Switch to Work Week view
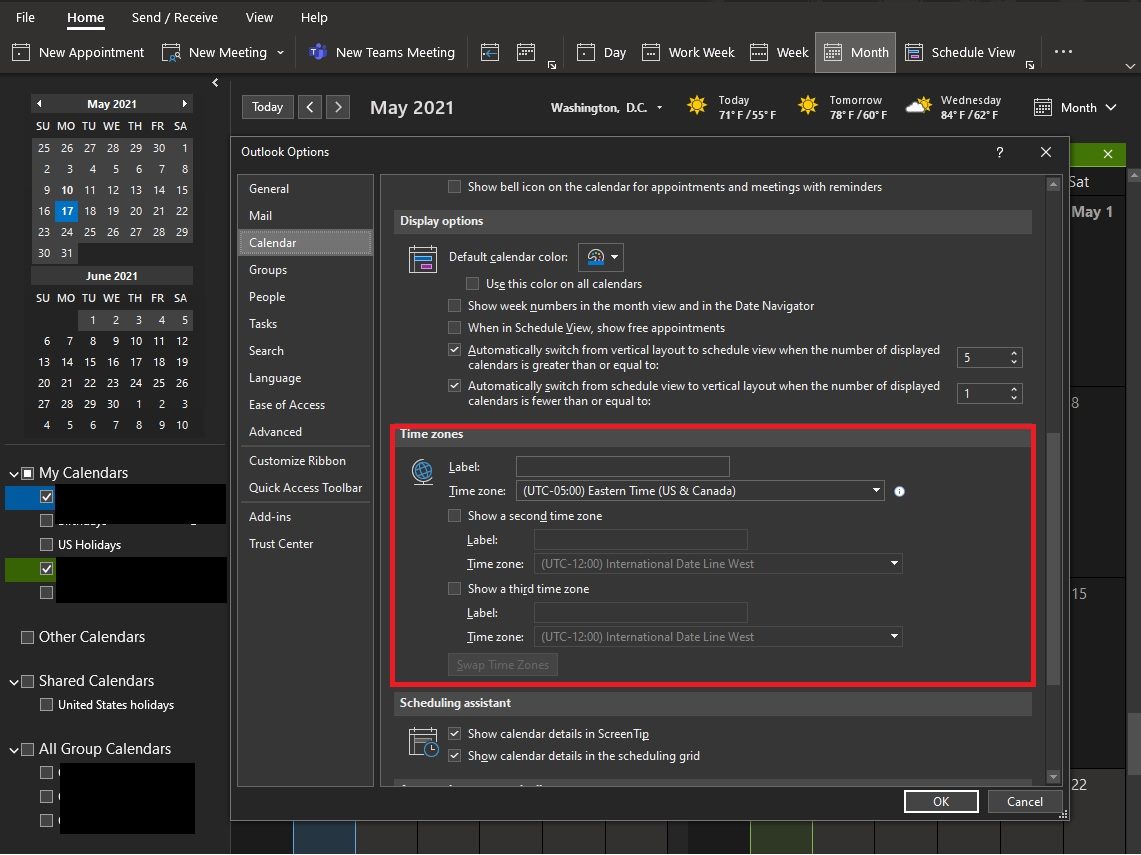Viewport: 1141px width, 855px height. [688, 52]
